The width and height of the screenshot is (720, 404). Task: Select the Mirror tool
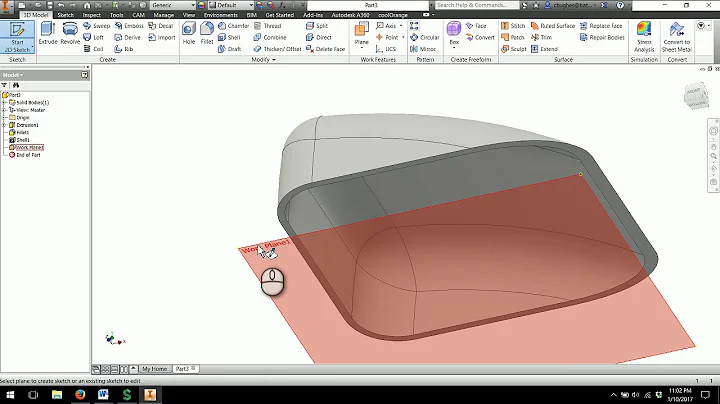pyautogui.click(x=423, y=49)
